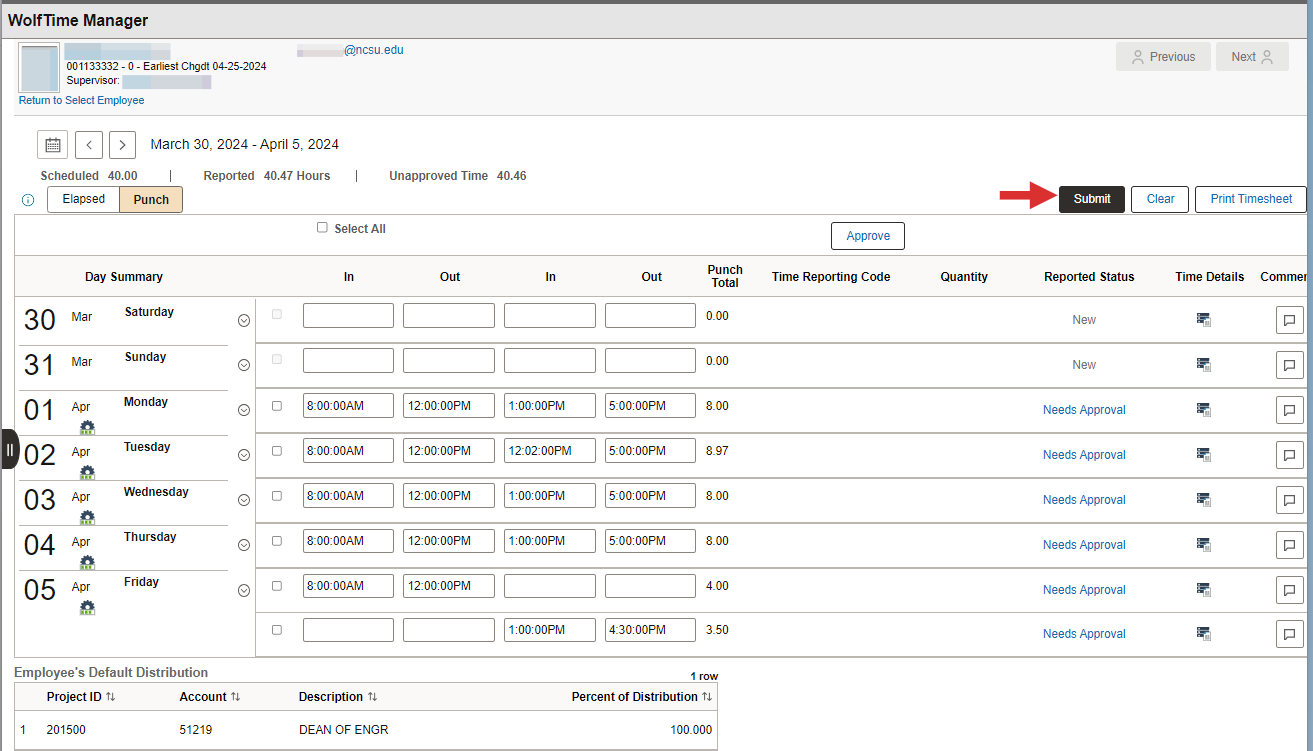Image resolution: width=1313 pixels, height=751 pixels.
Task: Open Time Details icon for Monday
Action: (1204, 410)
